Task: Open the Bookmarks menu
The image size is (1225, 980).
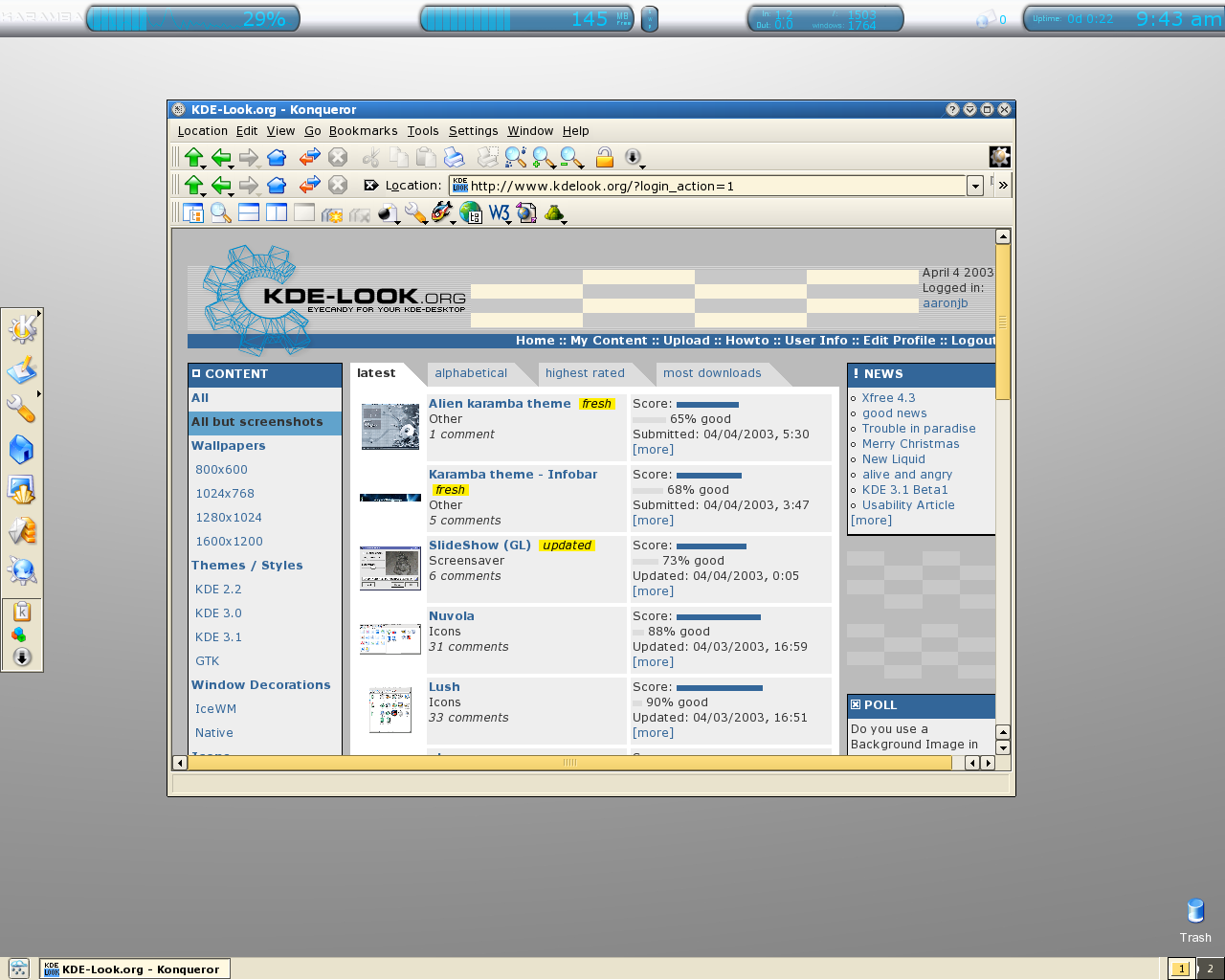Action: pyautogui.click(x=364, y=131)
